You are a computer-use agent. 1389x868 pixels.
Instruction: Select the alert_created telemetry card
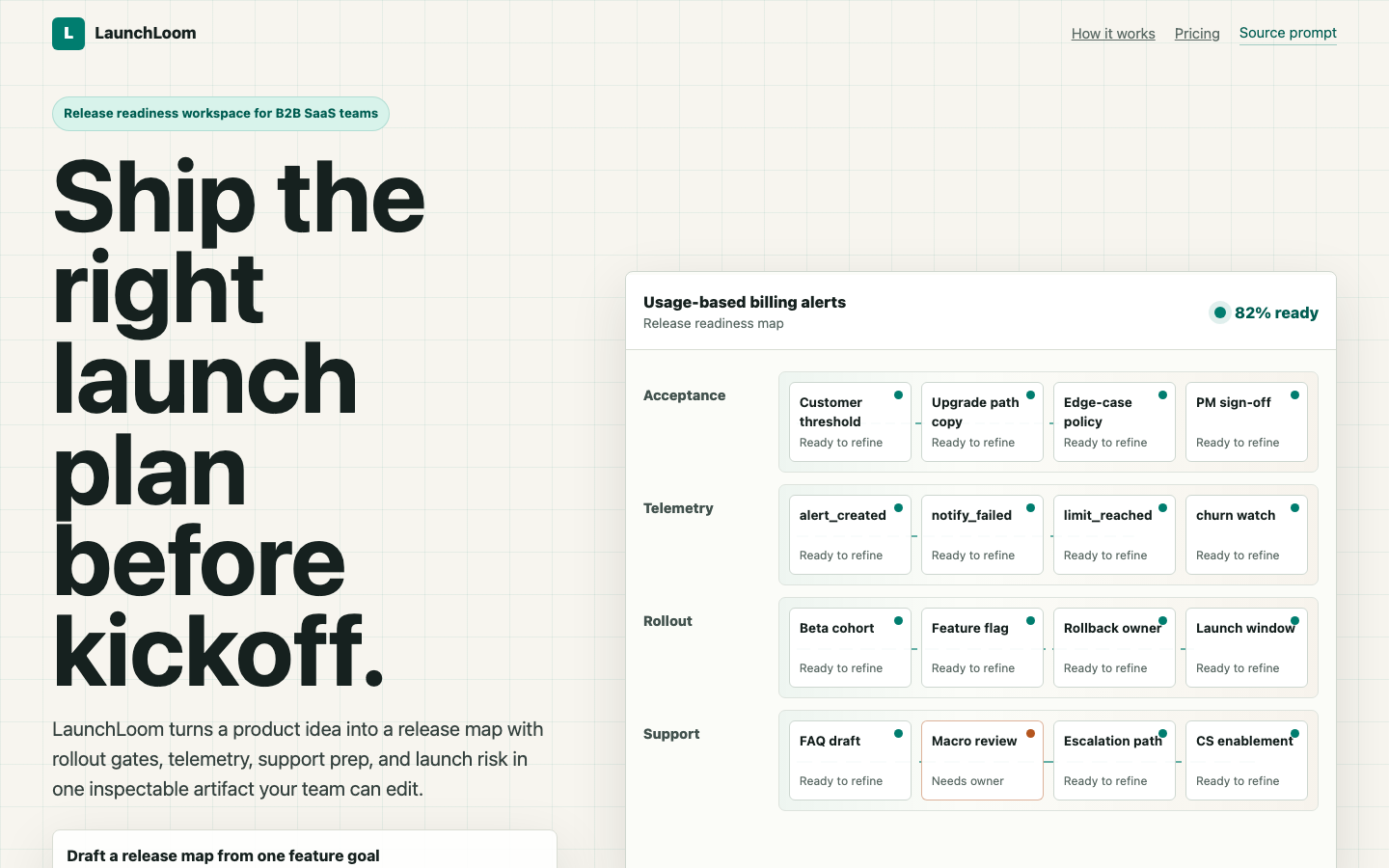coord(850,535)
